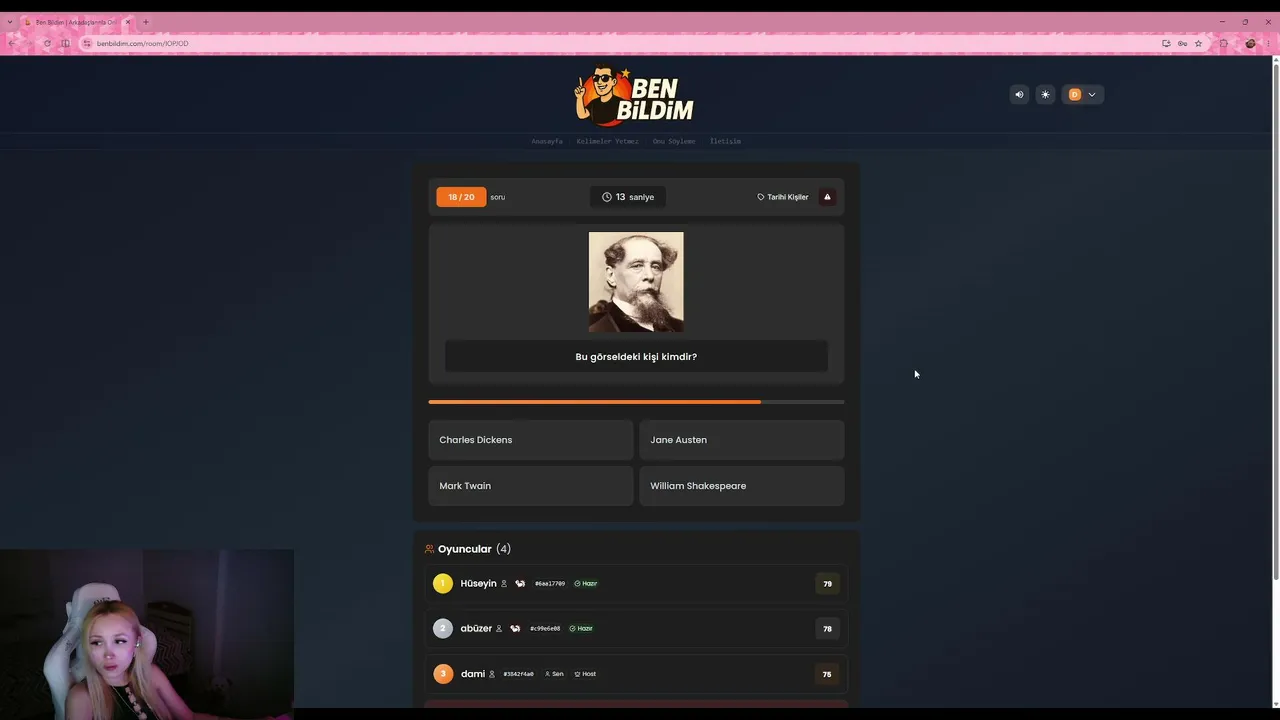
Task: Click the Host badge in dami's row
Action: point(585,674)
